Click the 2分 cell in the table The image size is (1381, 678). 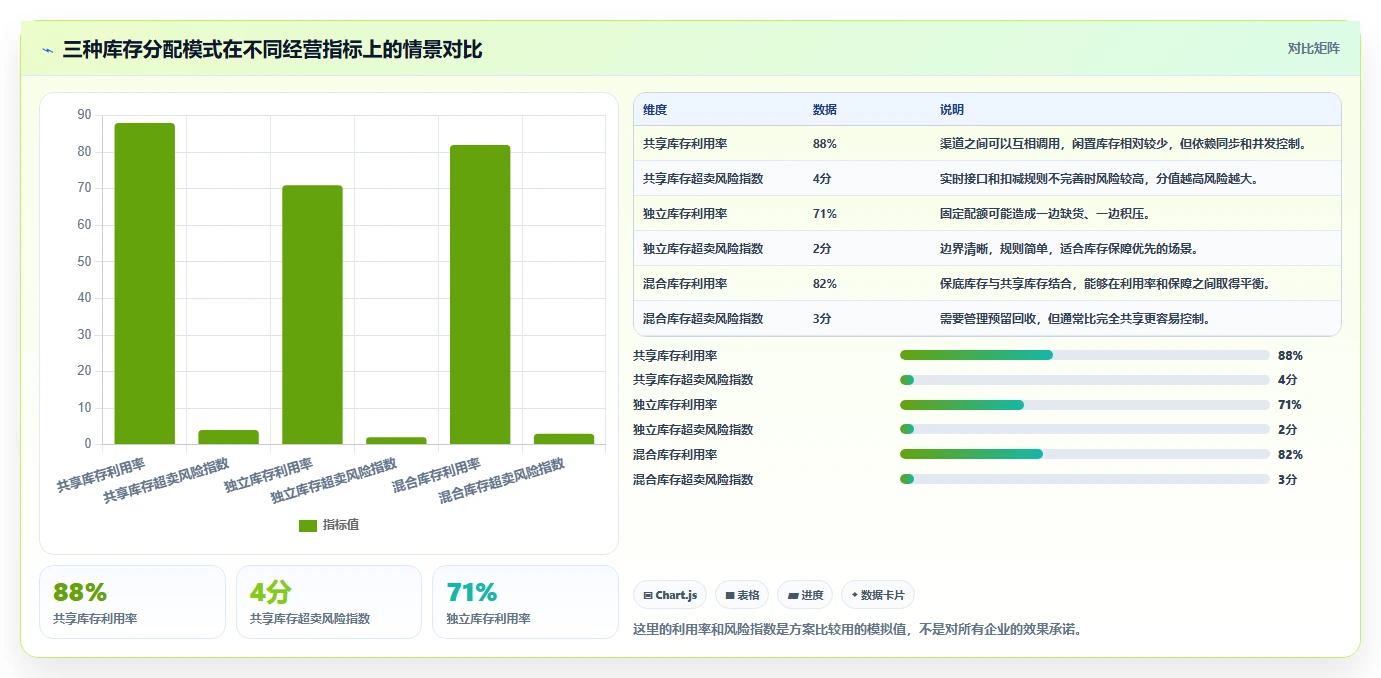(822, 249)
